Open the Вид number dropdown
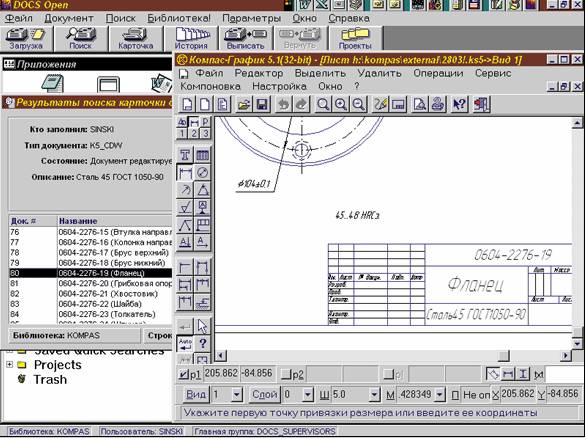Image resolution: width=585 pixels, height=438 pixels. [237, 394]
